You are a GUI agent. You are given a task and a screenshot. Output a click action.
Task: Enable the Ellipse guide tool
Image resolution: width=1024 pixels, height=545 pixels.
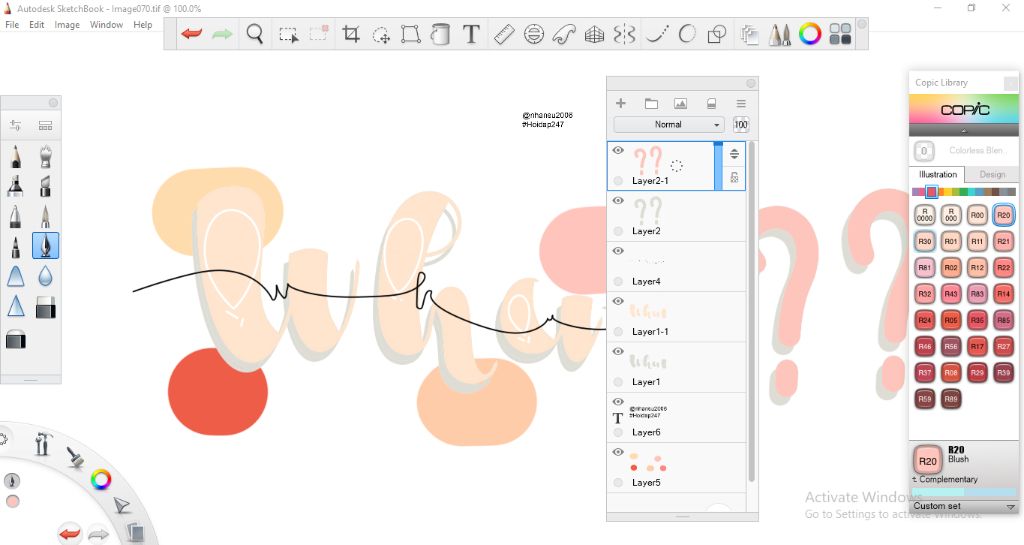[534, 34]
